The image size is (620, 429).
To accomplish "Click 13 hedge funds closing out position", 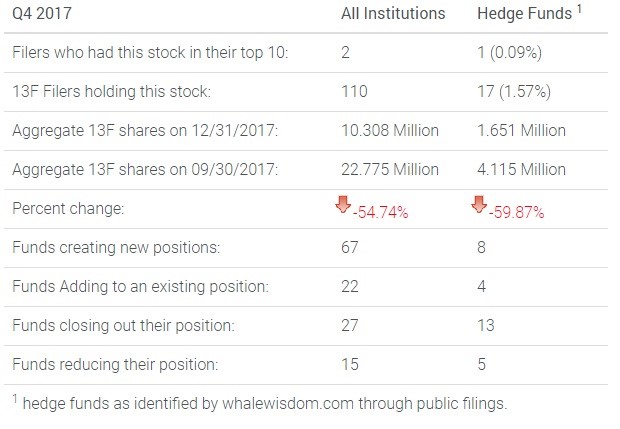I will pyautogui.click(x=486, y=326).
